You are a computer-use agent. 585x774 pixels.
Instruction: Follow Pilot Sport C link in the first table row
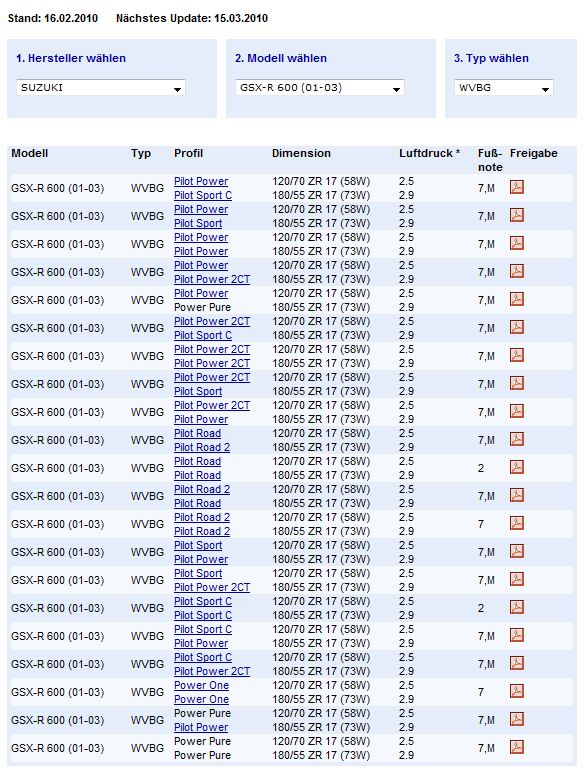[203, 195]
